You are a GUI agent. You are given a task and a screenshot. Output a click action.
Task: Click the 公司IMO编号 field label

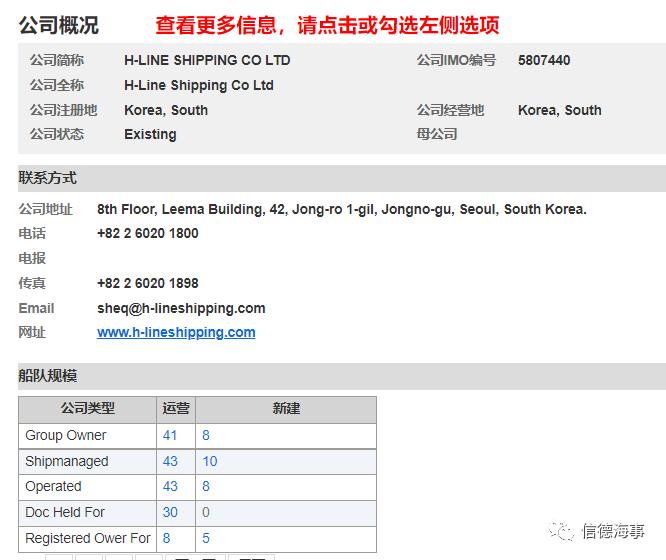pos(456,60)
